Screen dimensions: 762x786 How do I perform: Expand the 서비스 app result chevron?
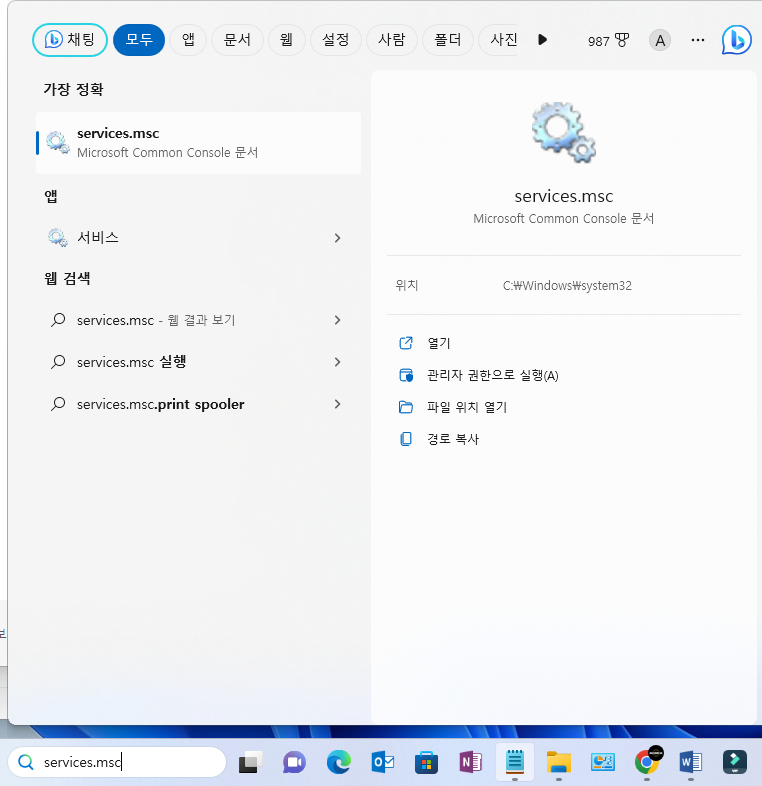[337, 238]
